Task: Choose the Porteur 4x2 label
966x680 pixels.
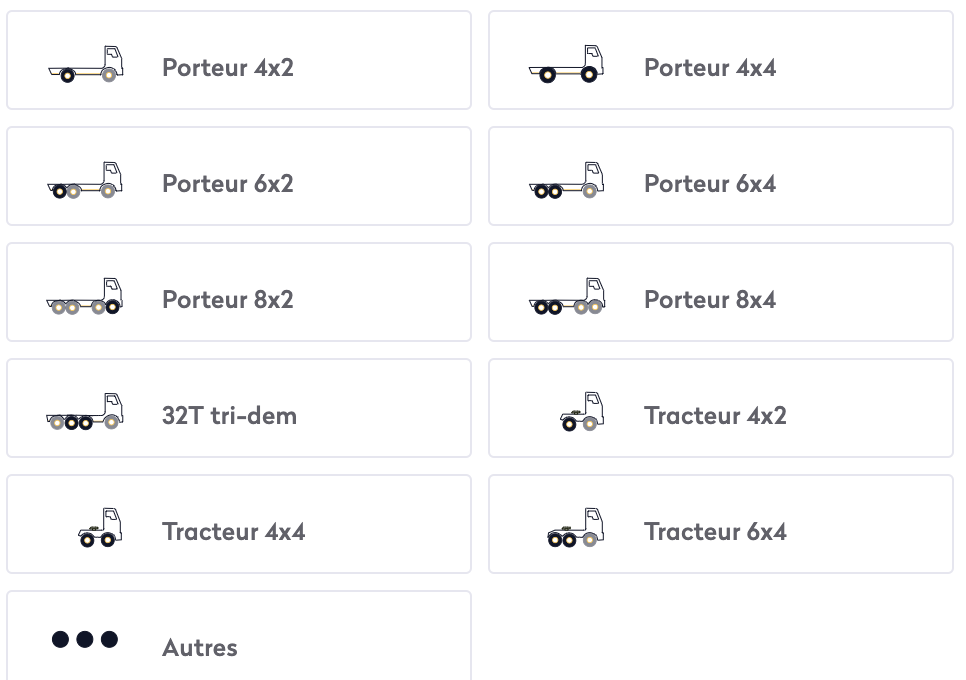Action: (x=228, y=68)
